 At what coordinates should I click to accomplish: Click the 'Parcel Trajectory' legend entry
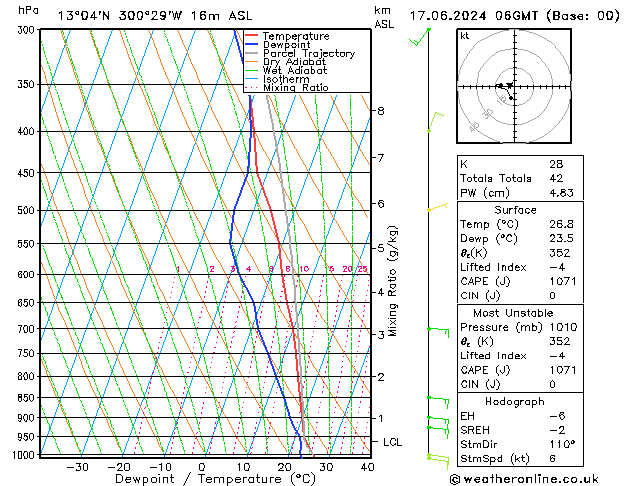(x=309, y=53)
